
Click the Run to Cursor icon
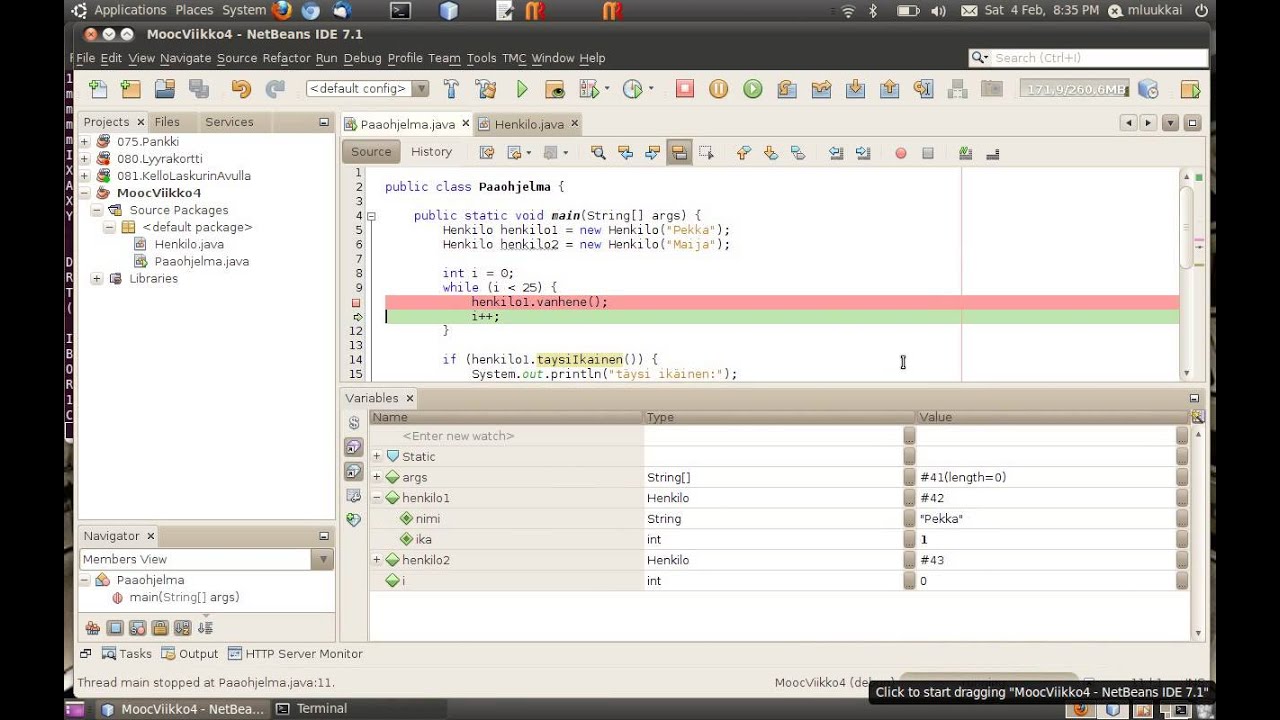[x=923, y=89]
